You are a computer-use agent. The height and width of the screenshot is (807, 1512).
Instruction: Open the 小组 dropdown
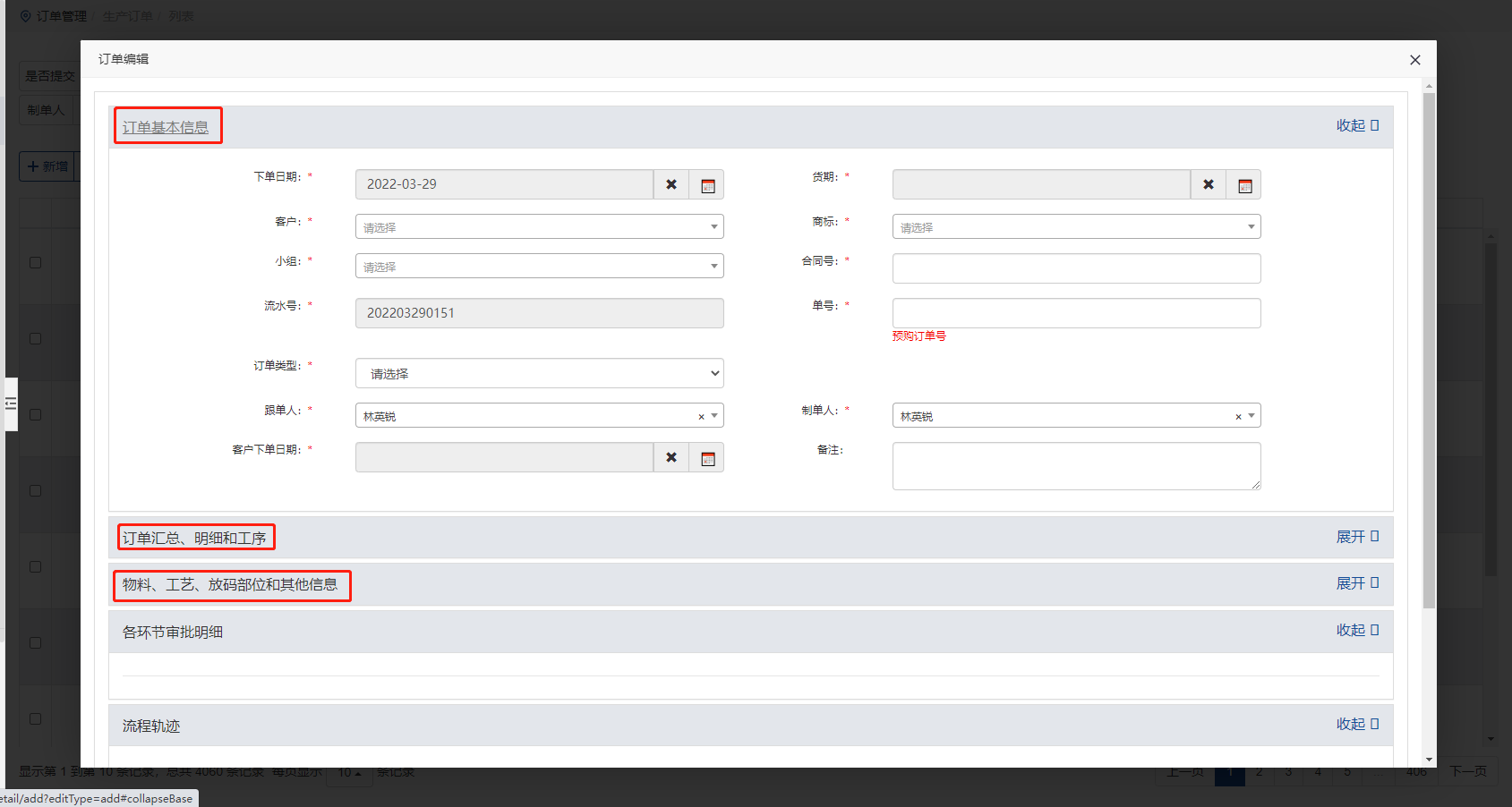coord(539,267)
